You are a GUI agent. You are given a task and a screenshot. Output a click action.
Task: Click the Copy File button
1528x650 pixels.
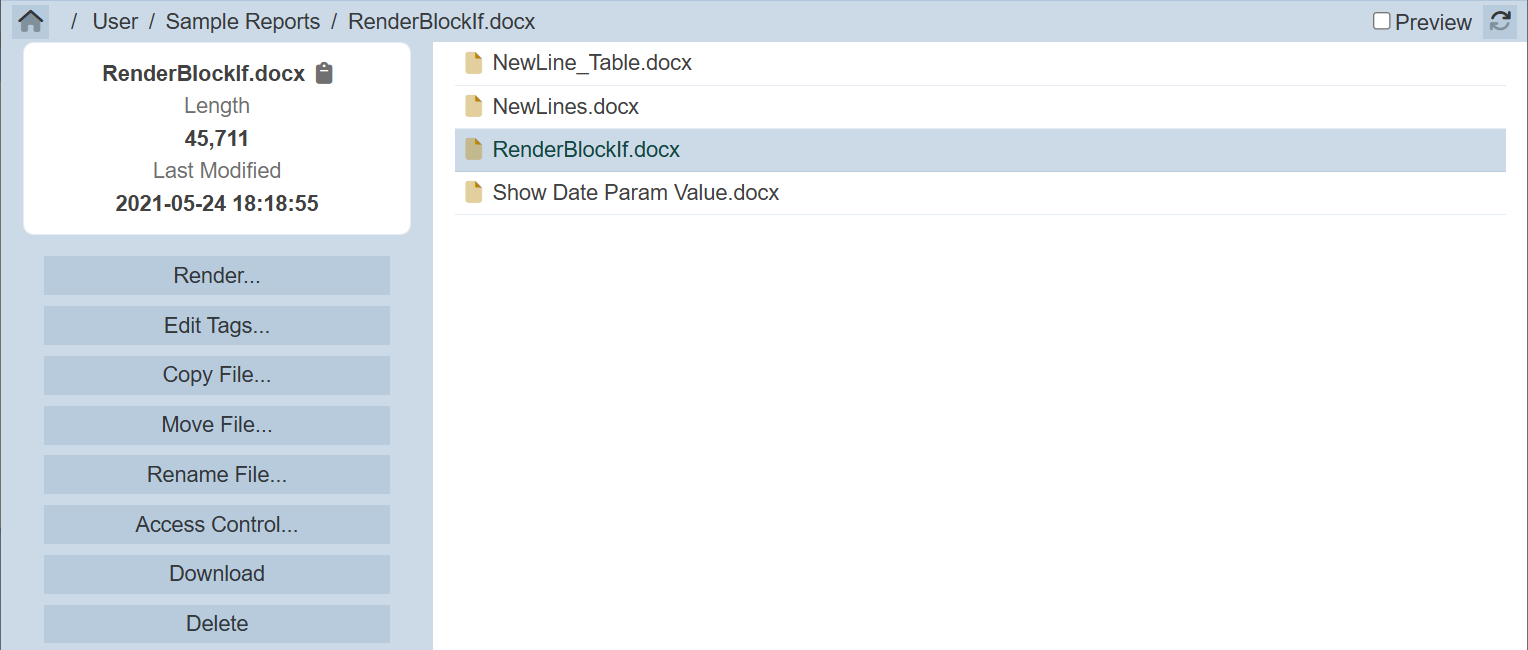pyautogui.click(x=217, y=375)
